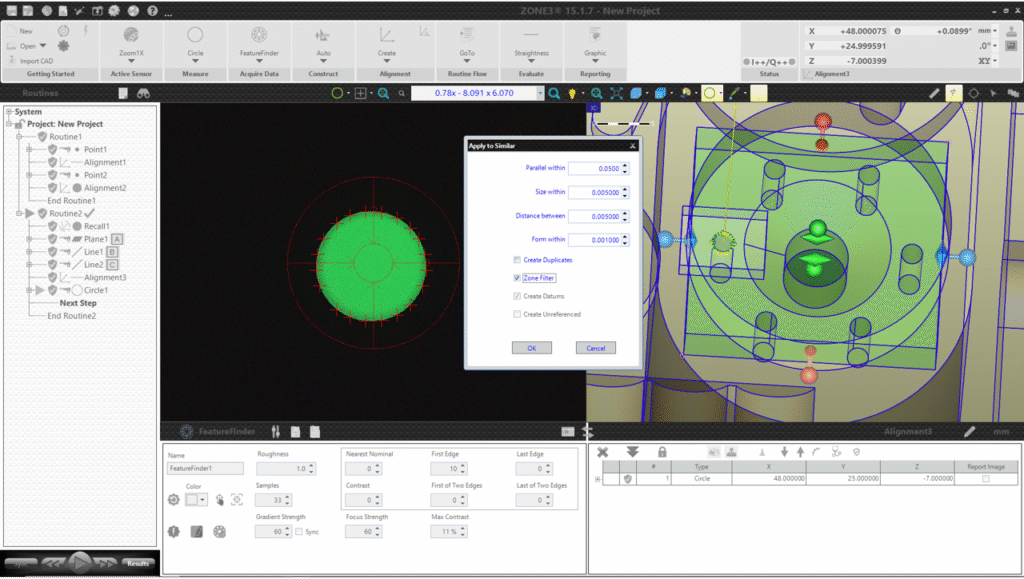Viewport: 1024px width, 579px height.
Task: Select Circle1 in the routine tree
Action: click(x=96, y=290)
